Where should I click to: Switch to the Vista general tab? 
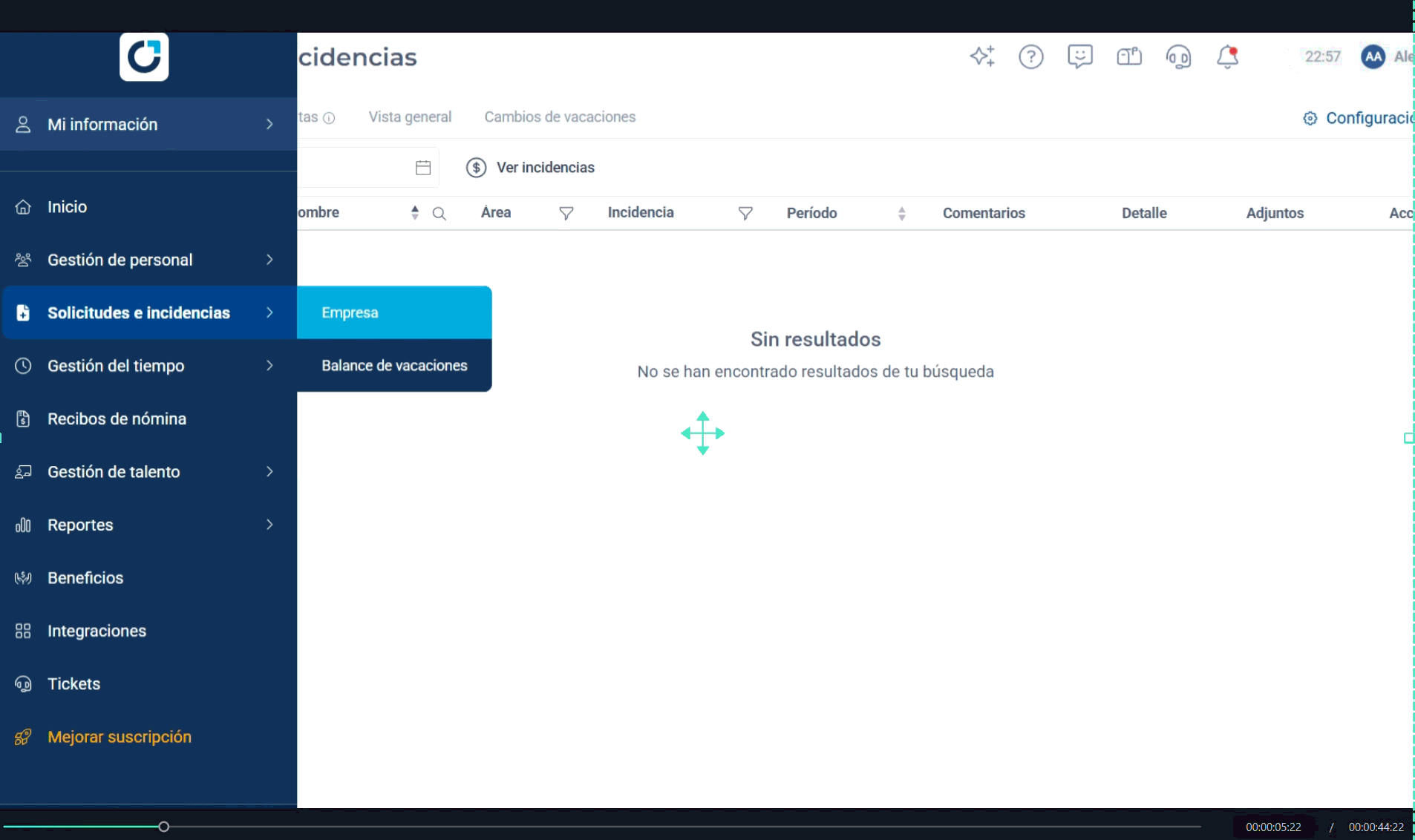[410, 117]
